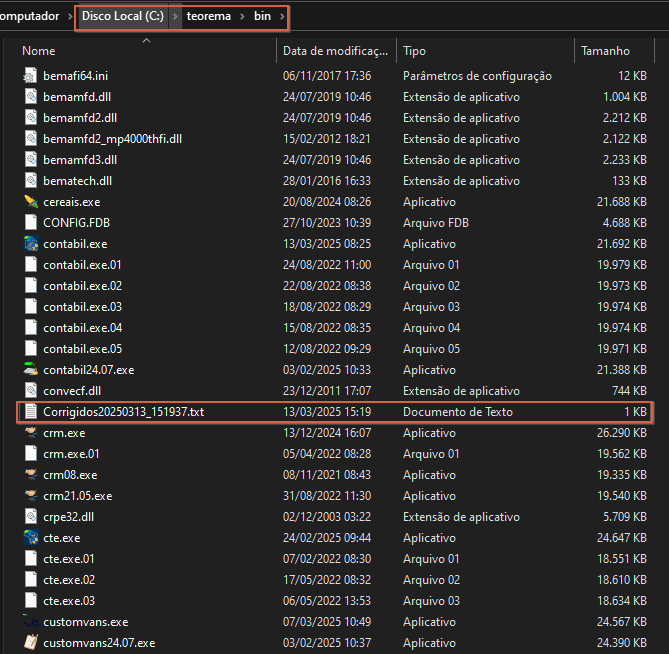The height and width of the screenshot is (654, 669).
Task: Go to Disco Local (C:) breadcrumb
Action: [123, 16]
